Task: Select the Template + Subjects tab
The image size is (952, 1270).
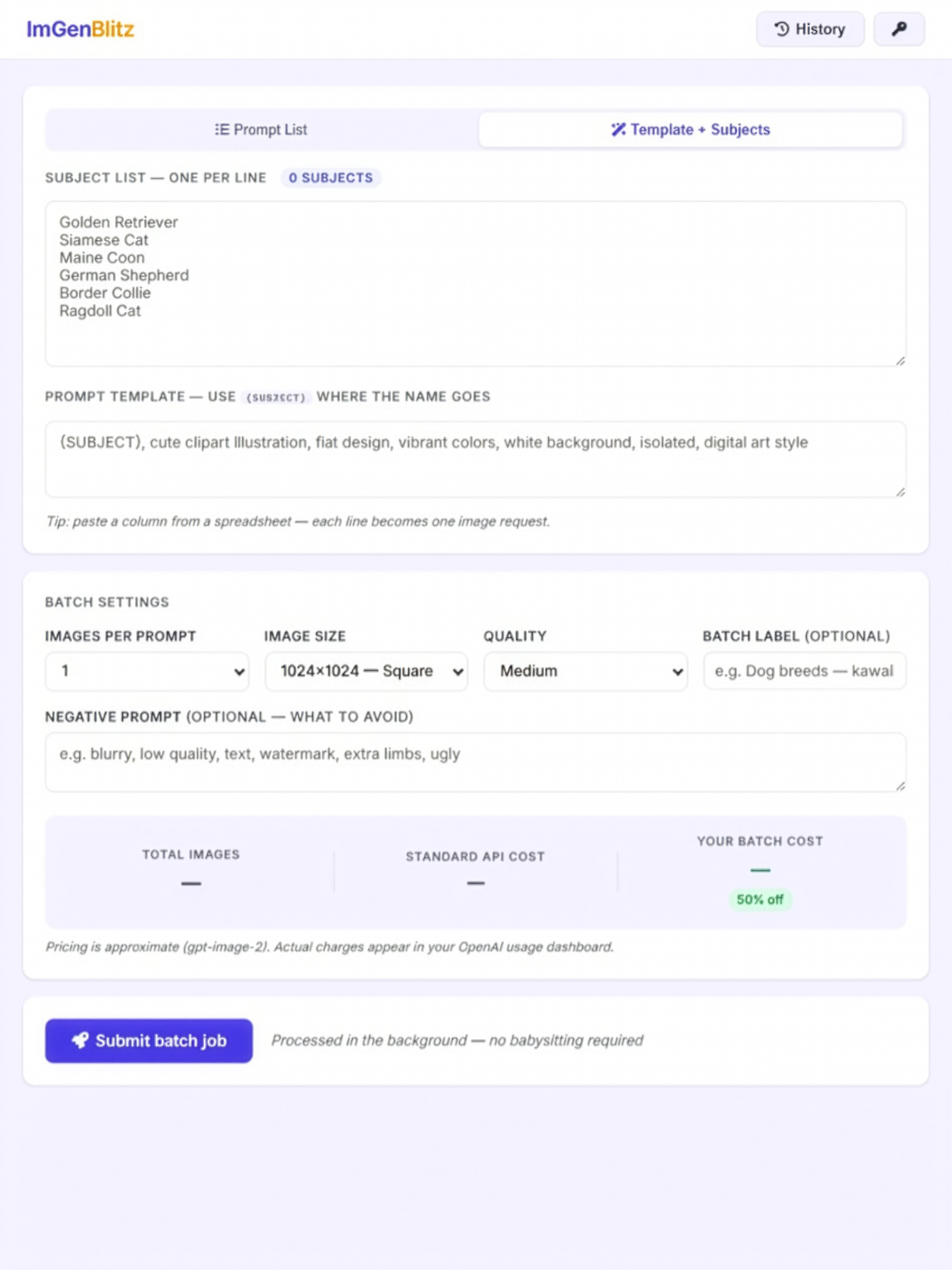Action: tap(690, 130)
